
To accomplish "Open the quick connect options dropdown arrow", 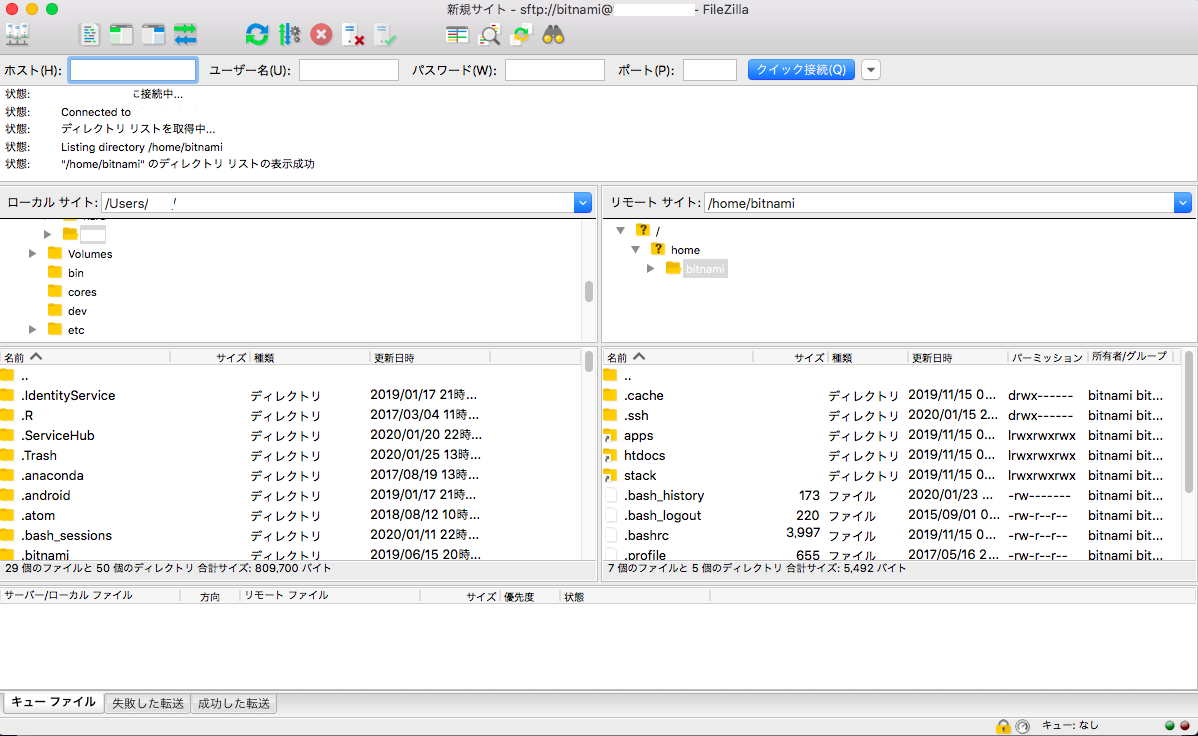I will click(869, 69).
